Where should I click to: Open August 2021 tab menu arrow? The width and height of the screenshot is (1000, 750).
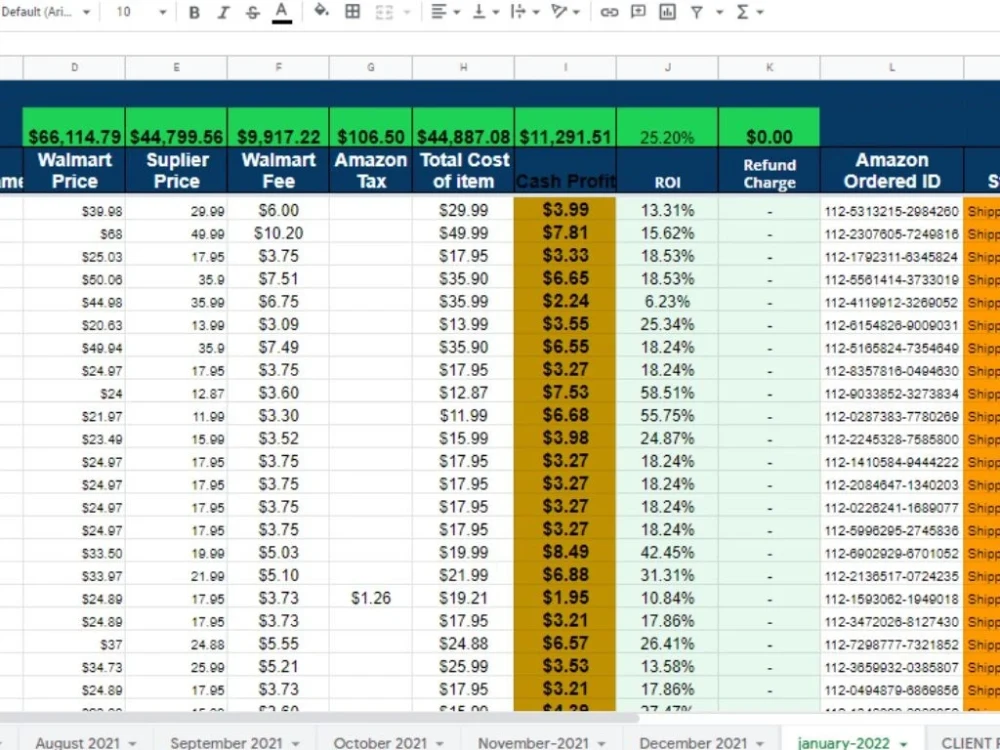coord(132,744)
